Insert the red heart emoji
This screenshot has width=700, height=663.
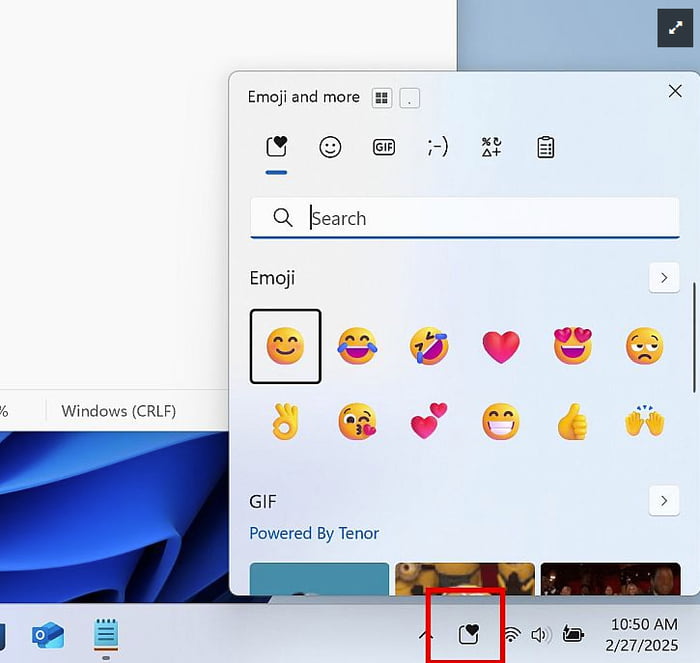[501, 347]
